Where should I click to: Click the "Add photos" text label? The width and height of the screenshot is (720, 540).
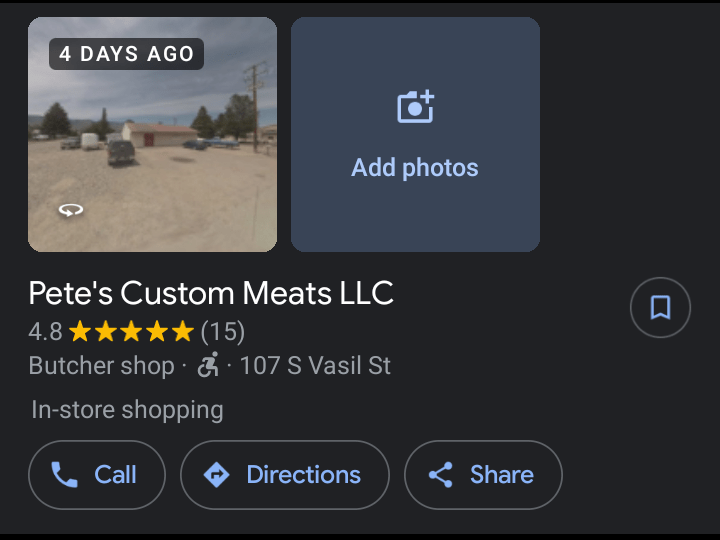(x=415, y=168)
